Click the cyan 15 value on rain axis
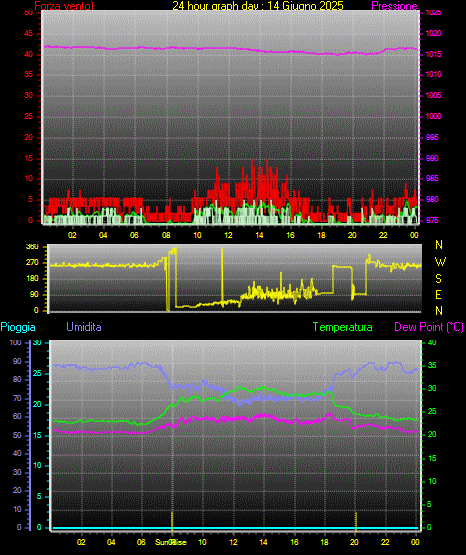Image resolution: width=466 pixels, height=555 pixels. 37,435
